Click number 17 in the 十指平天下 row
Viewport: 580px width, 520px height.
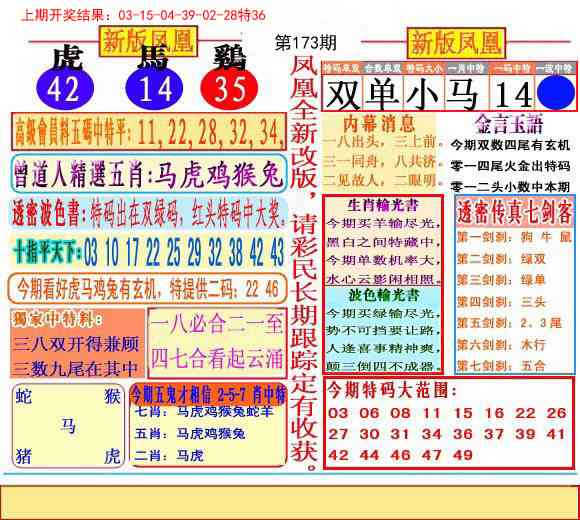132,252
